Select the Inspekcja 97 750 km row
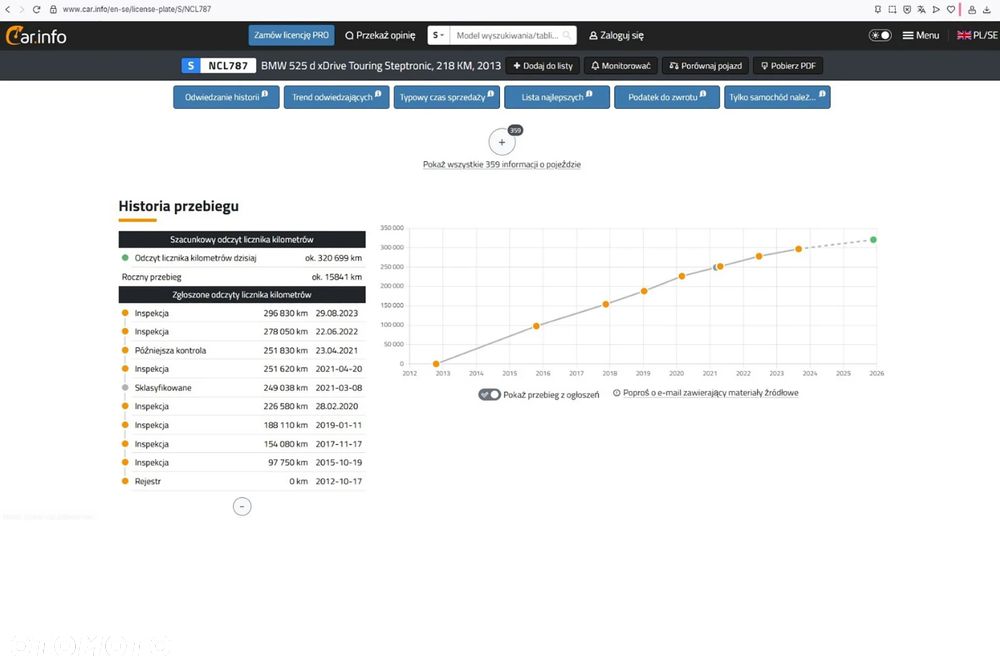 pyautogui.click(x=242, y=462)
